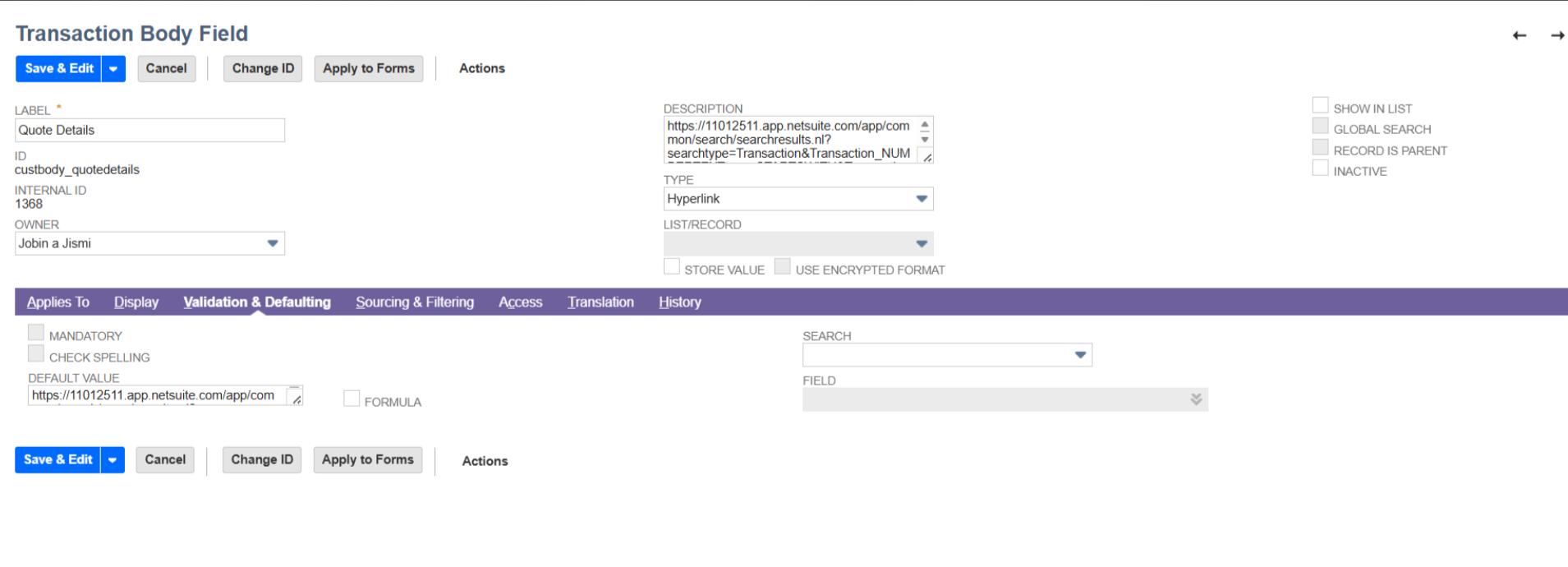Screen dimensions: 1568x567
Task: Enable the Show In List checkbox
Action: 1320,106
